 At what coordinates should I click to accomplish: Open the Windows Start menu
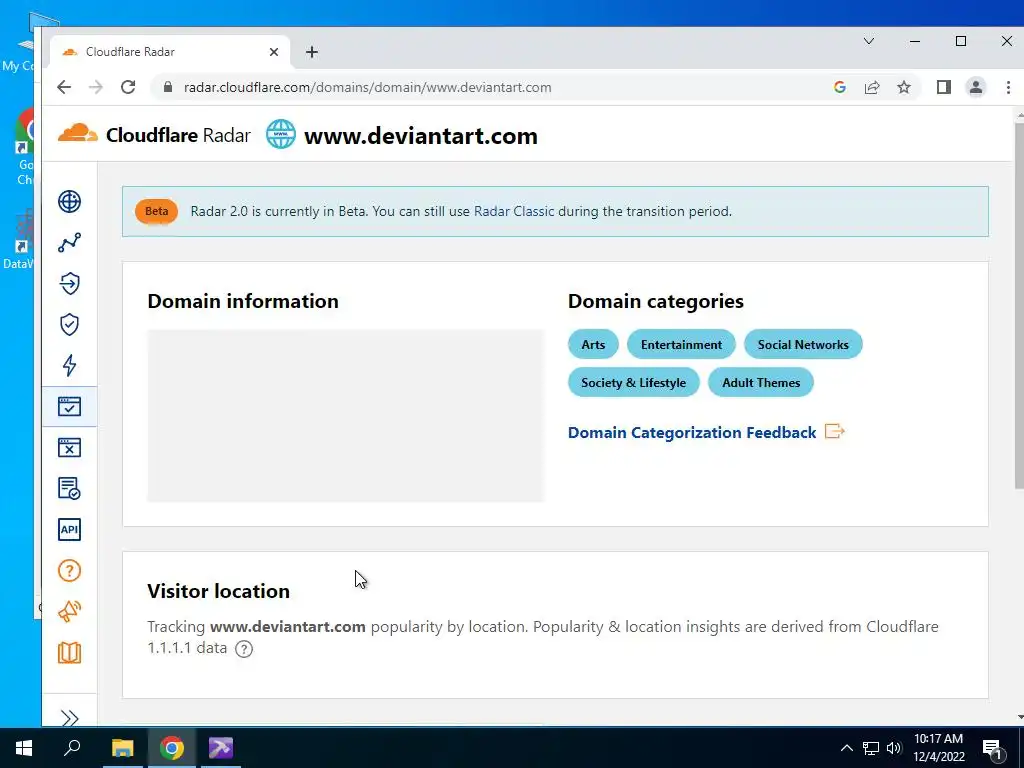click(x=24, y=748)
